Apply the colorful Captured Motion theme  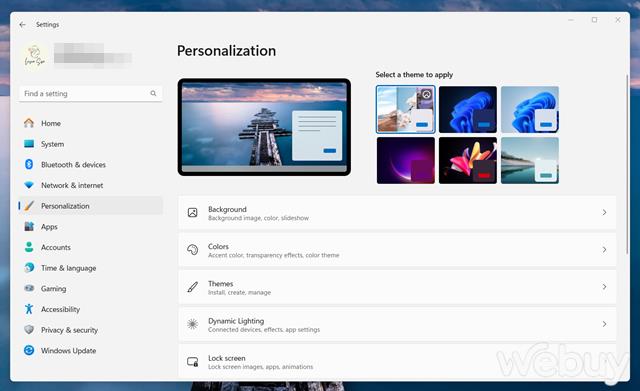468,160
